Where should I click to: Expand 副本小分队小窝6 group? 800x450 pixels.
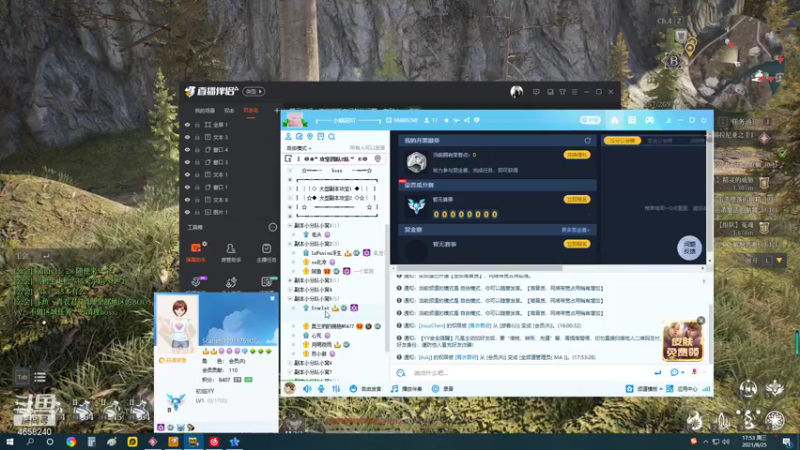click(290, 363)
